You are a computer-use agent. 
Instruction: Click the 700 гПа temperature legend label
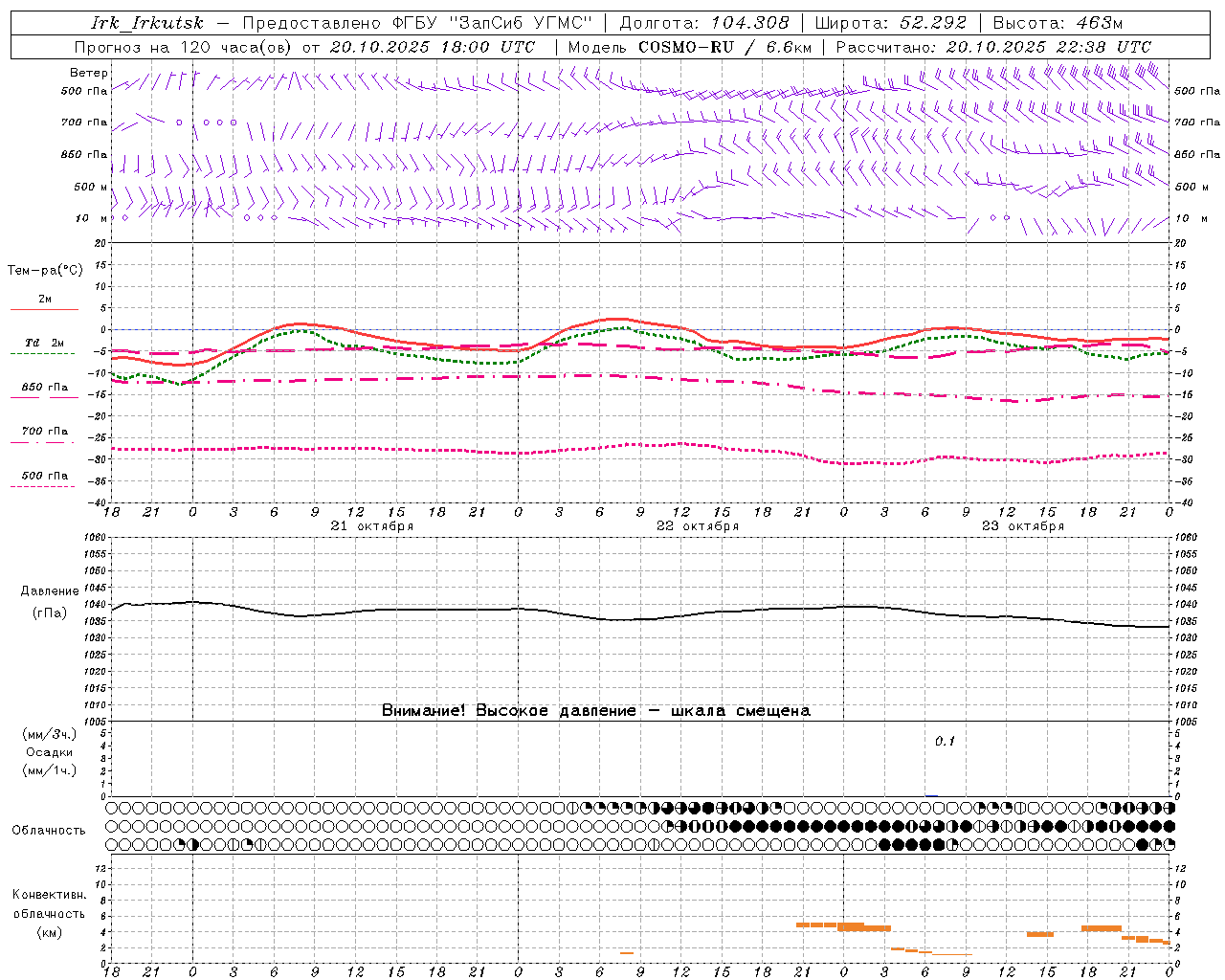(45, 432)
